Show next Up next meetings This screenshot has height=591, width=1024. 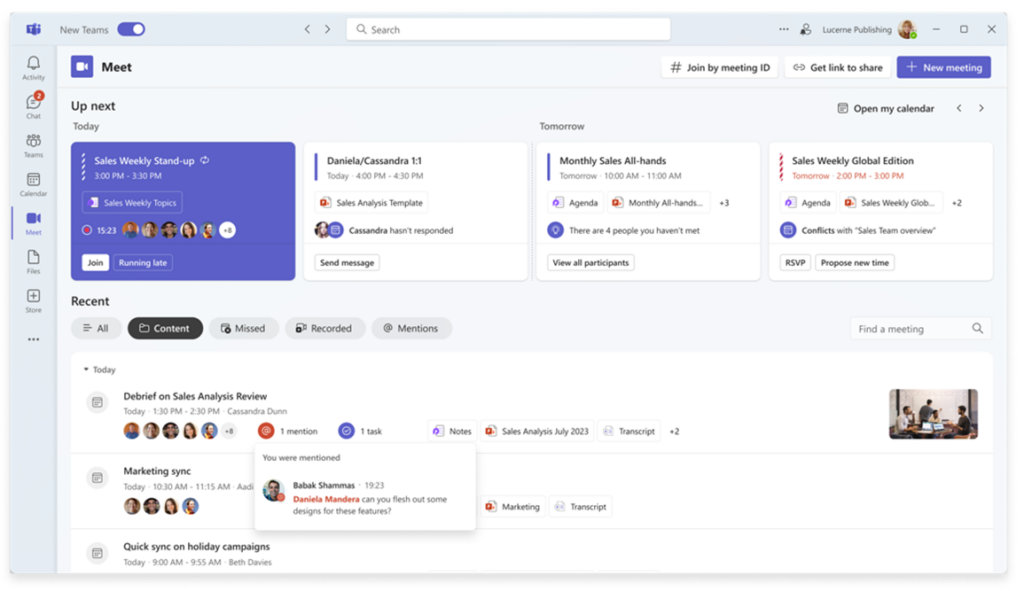[981, 108]
